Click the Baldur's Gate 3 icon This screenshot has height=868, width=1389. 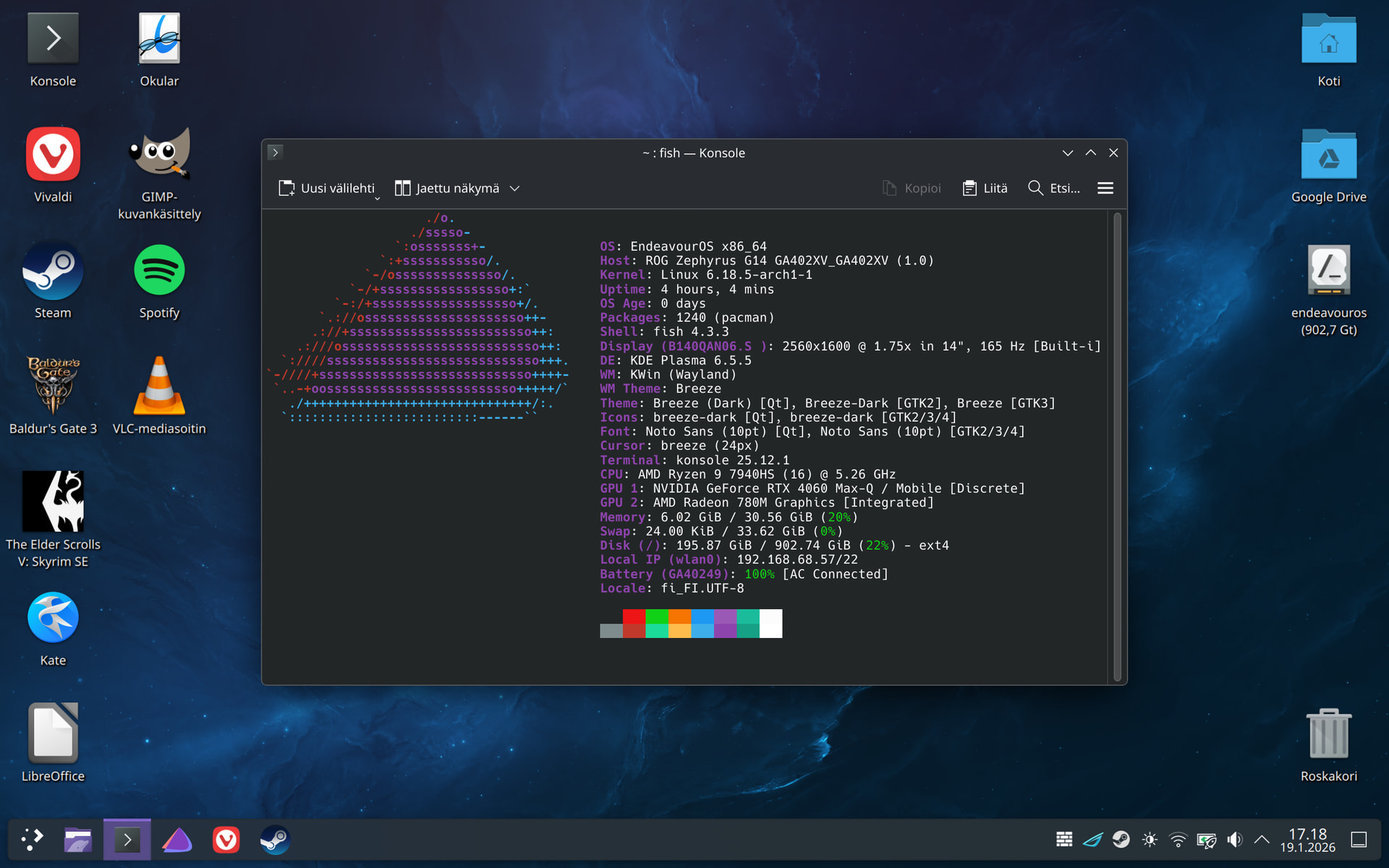pos(53,386)
